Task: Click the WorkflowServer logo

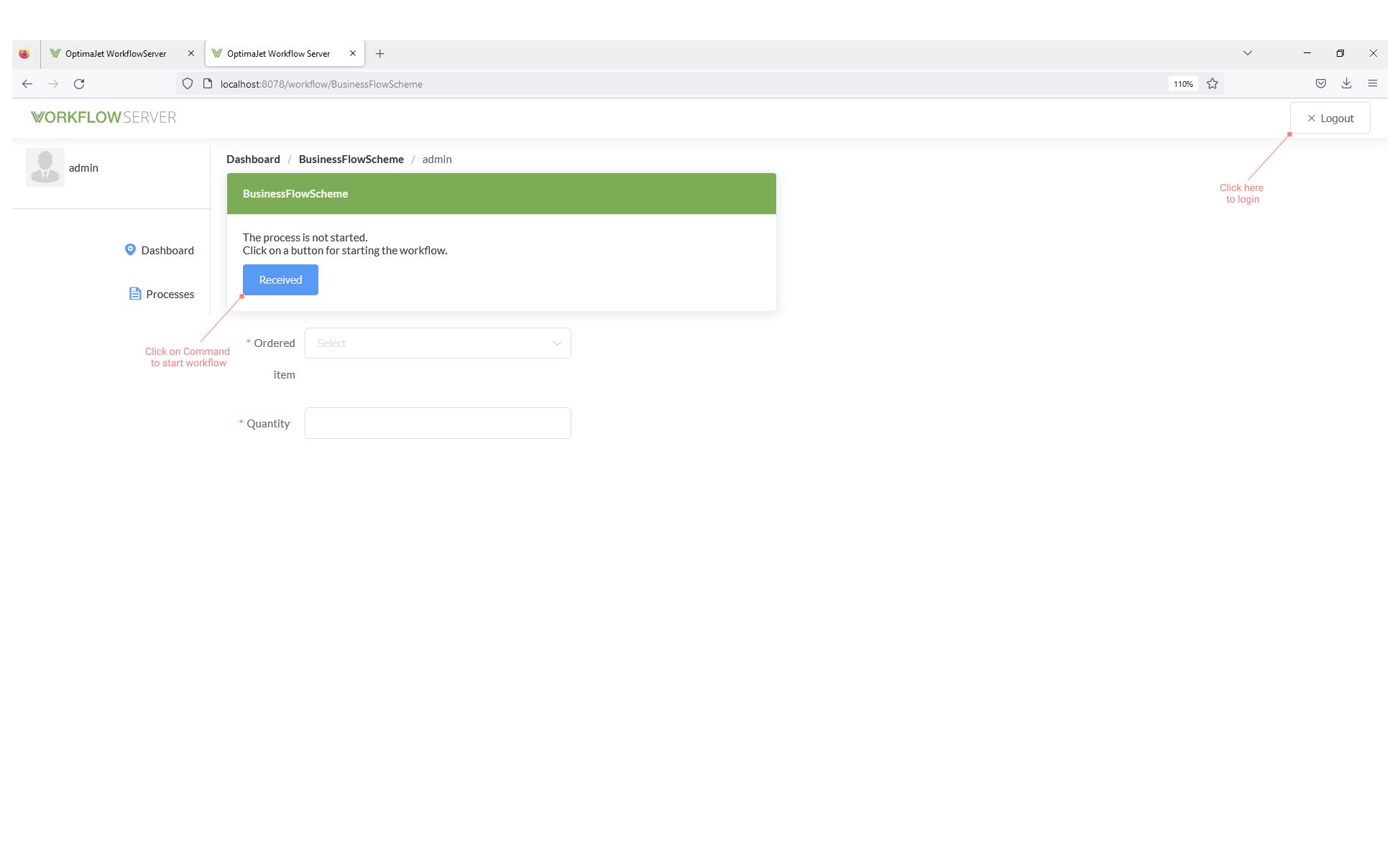Action: pyautogui.click(x=103, y=117)
